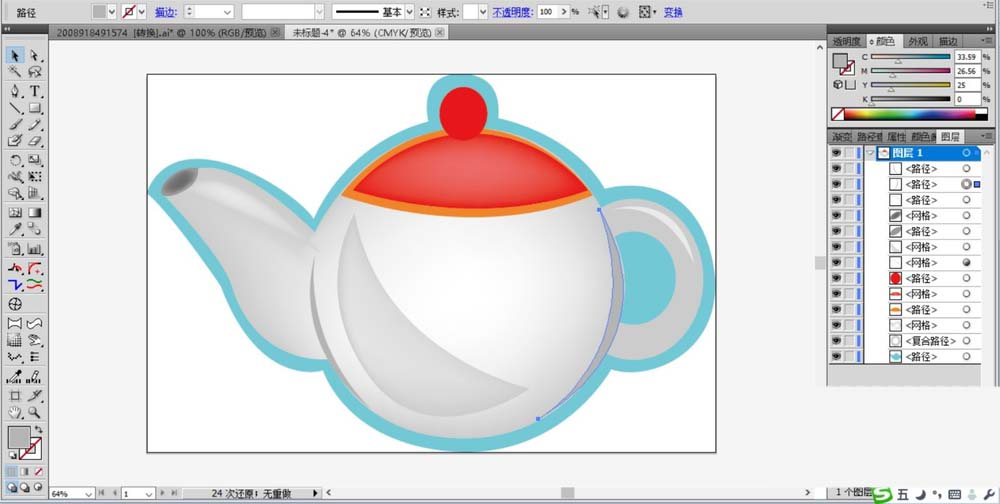Image resolution: width=1000 pixels, height=504 pixels.
Task: Select the Scale tool
Action: coord(35,160)
